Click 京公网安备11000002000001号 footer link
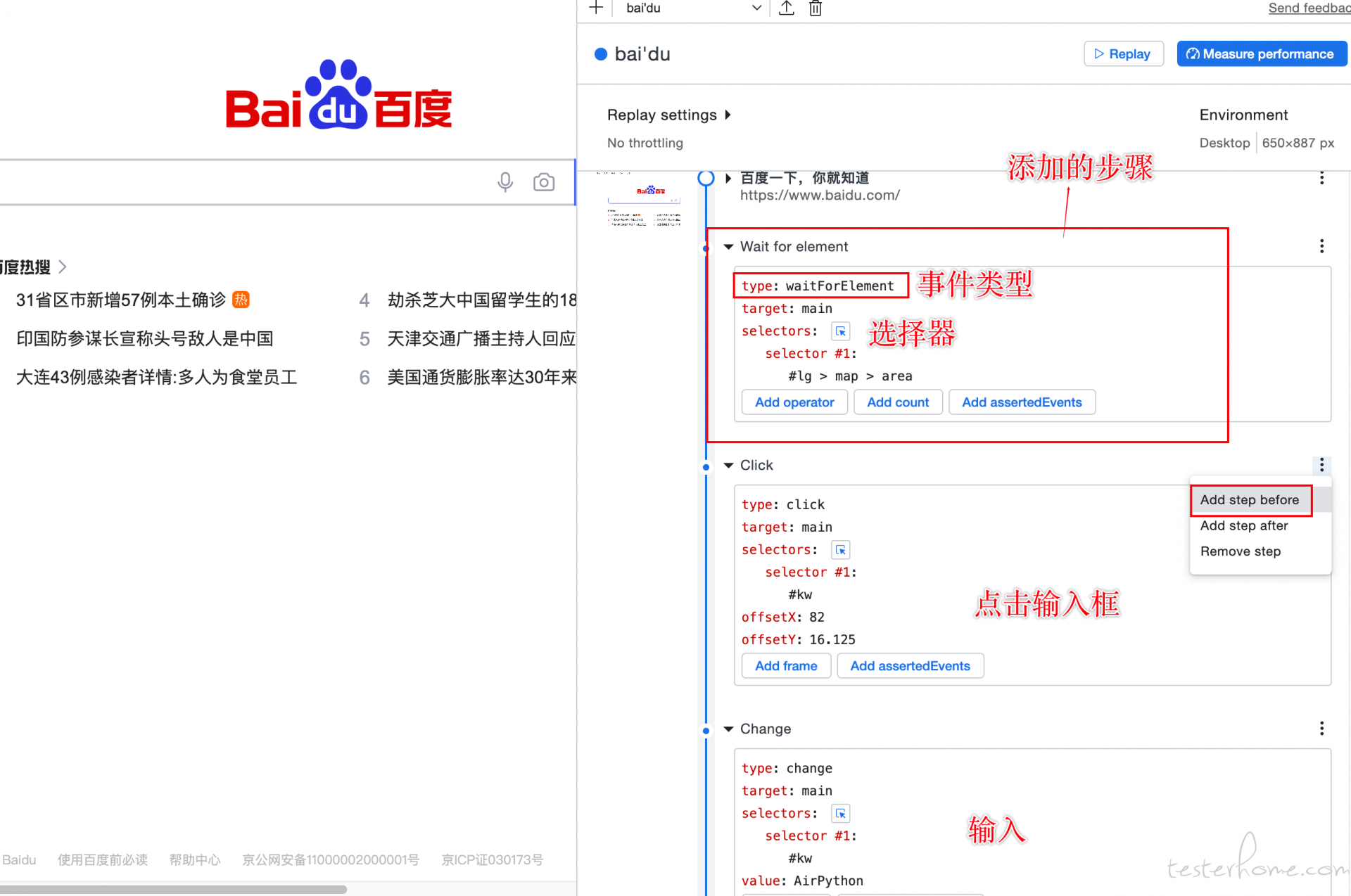This screenshot has width=1351, height=896. click(331, 860)
